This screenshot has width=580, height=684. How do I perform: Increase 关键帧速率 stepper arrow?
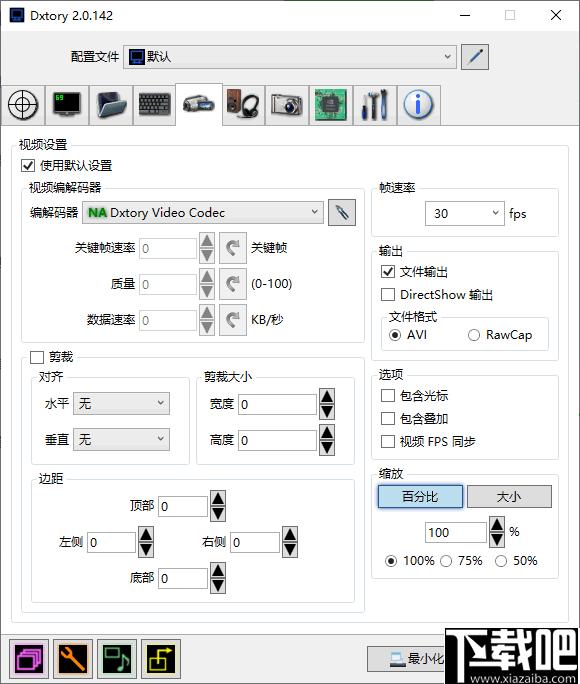coord(207,240)
